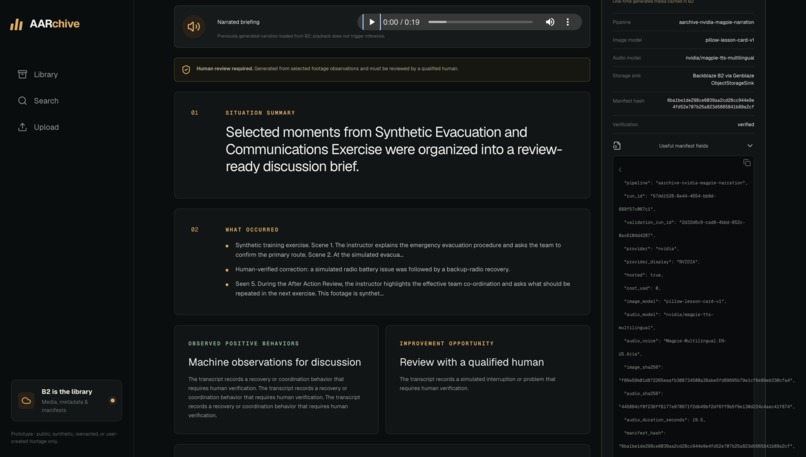Click the storage sink Backblaze B2 value
806x457 pixels.
click(723, 79)
